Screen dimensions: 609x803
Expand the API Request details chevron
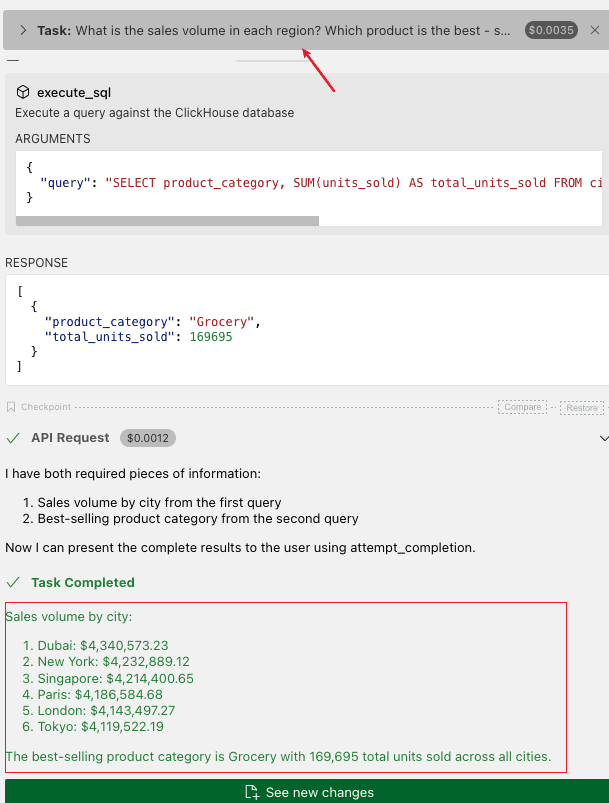pos(604,438)
